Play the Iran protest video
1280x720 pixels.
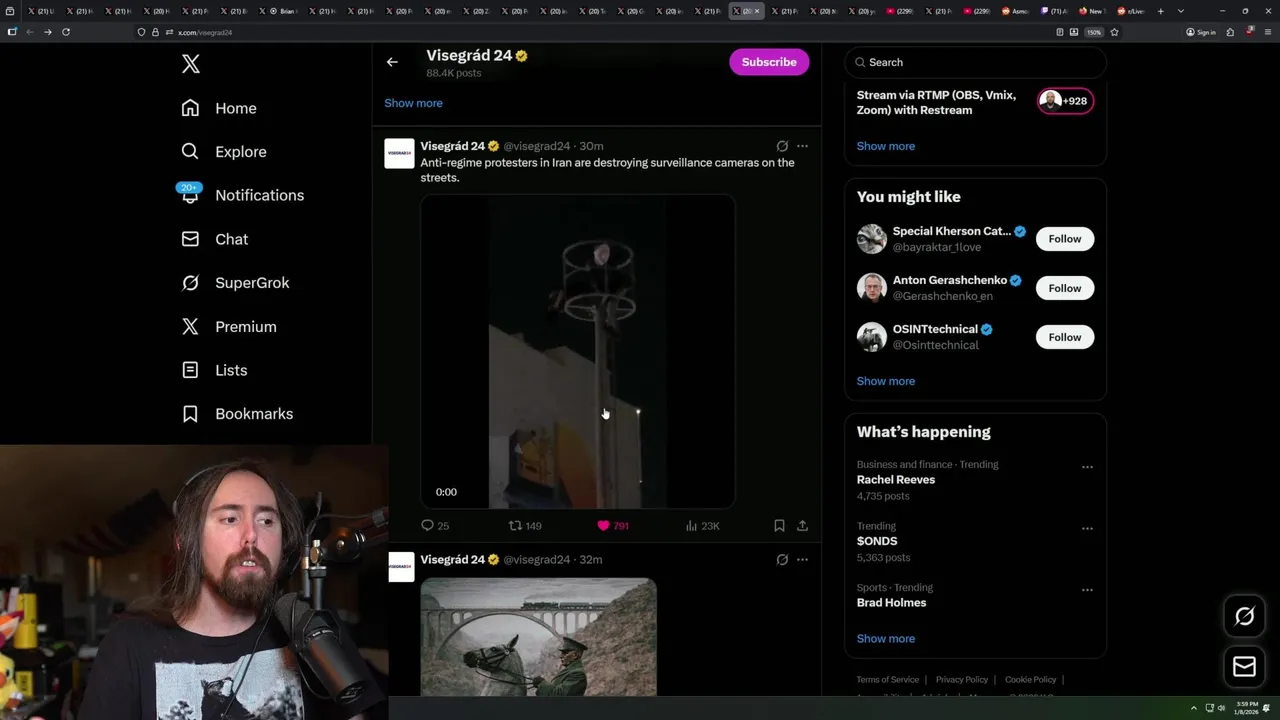pyautogui.click(x=578, y=352)
